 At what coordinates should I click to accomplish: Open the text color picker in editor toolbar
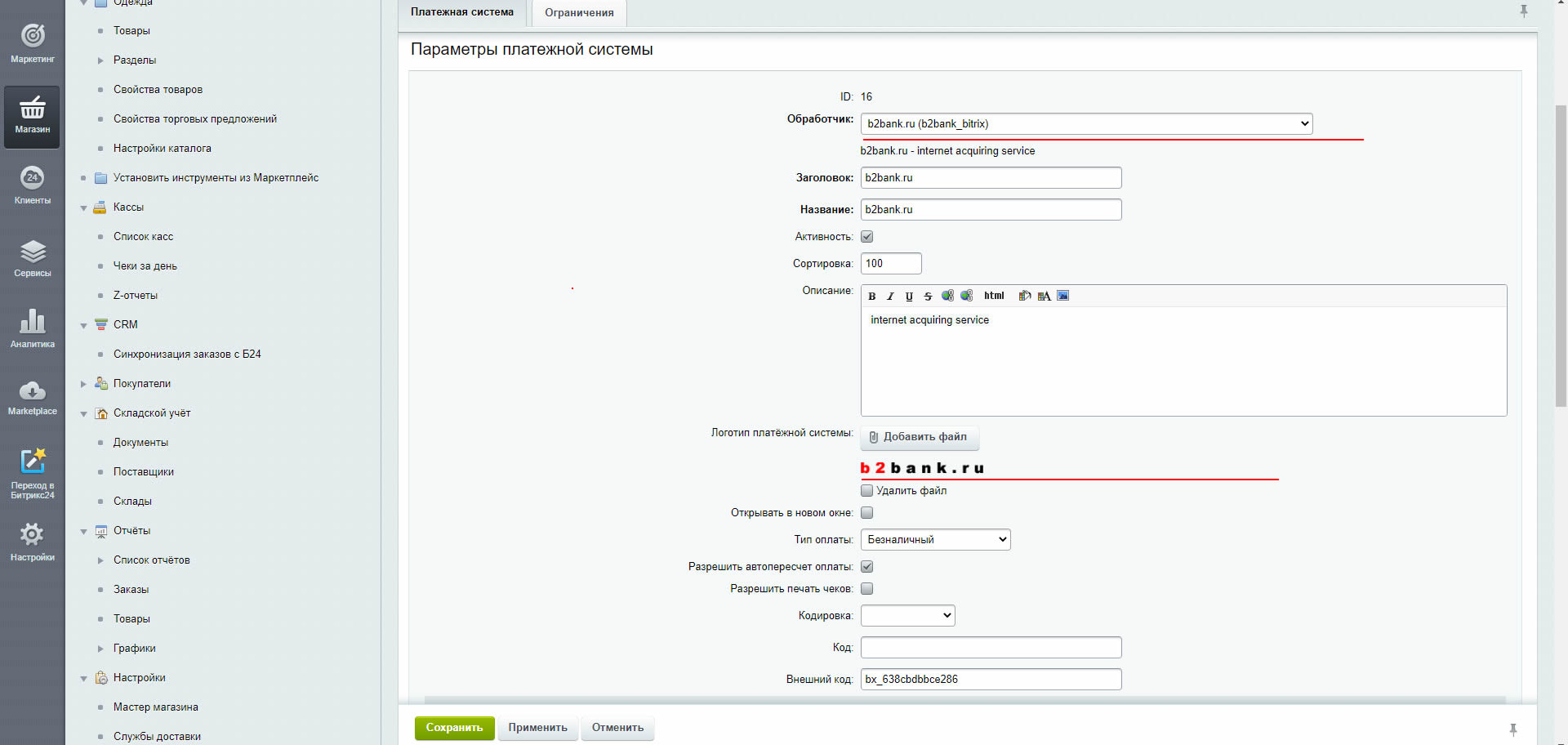[x=1044, y=296]
